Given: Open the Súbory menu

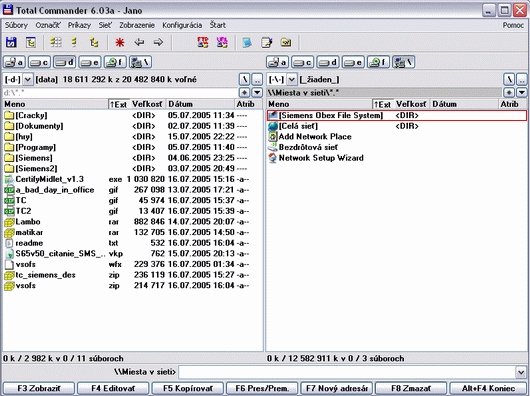Looking at the screenshot, I should pos(16,25).
